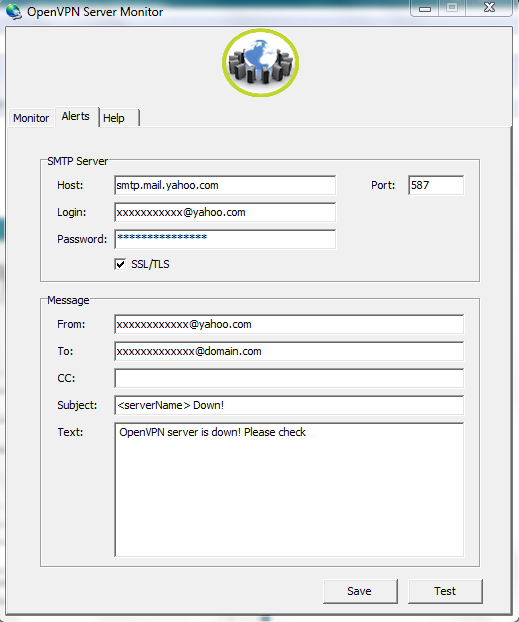Open the Help tab
Screen dimensions: 519x622
click(119, 118)
